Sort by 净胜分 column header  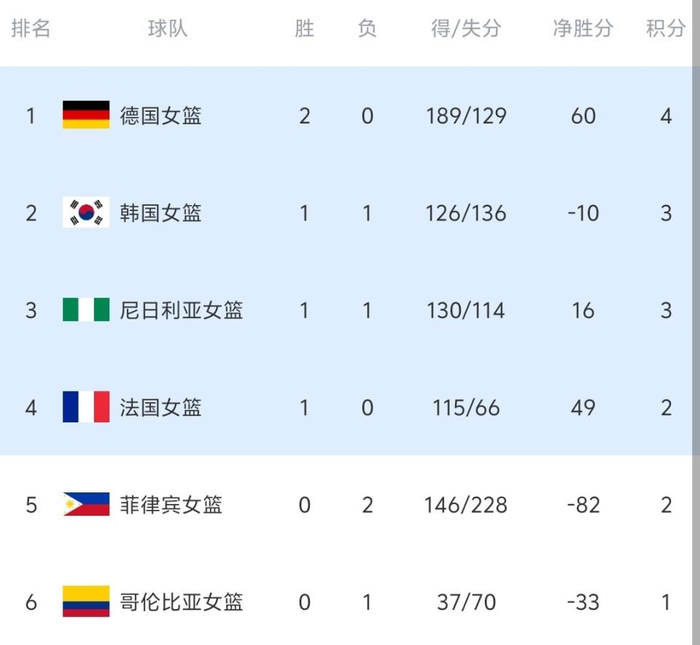583,29
